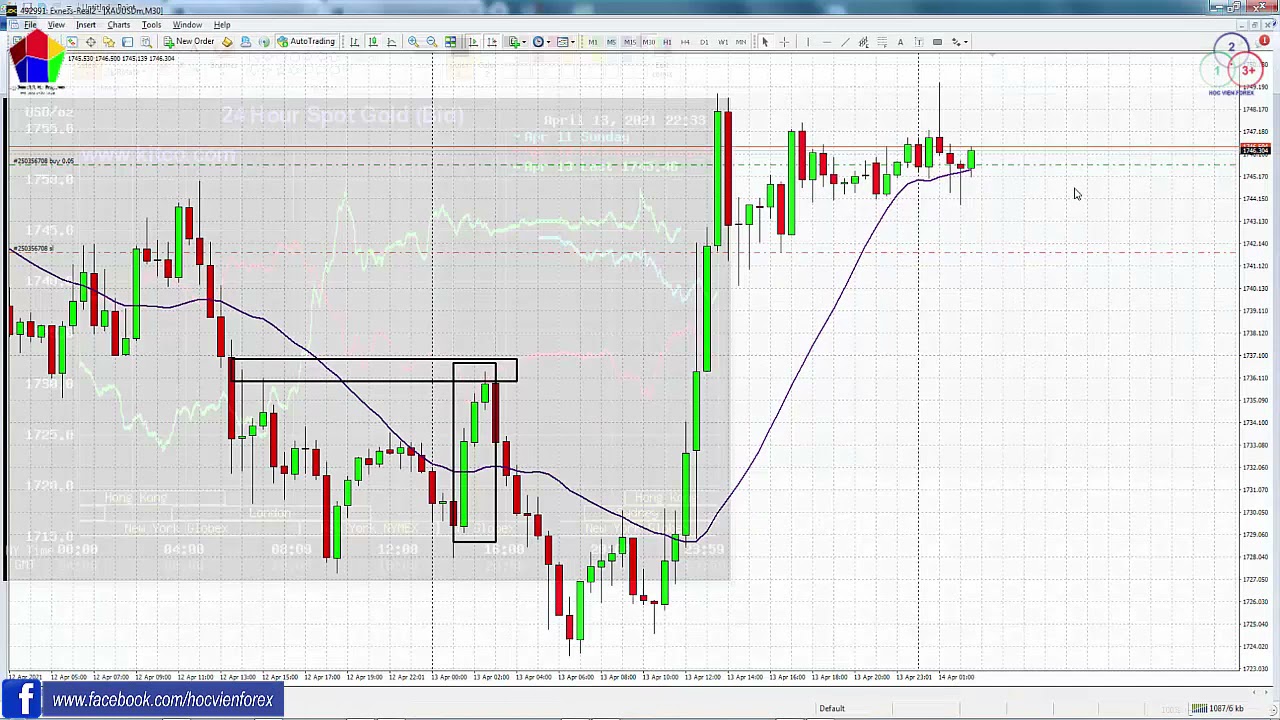The height and width of the screenshot is (720, 1280).
Task: Click the New Order button
Action: (189, 42)
